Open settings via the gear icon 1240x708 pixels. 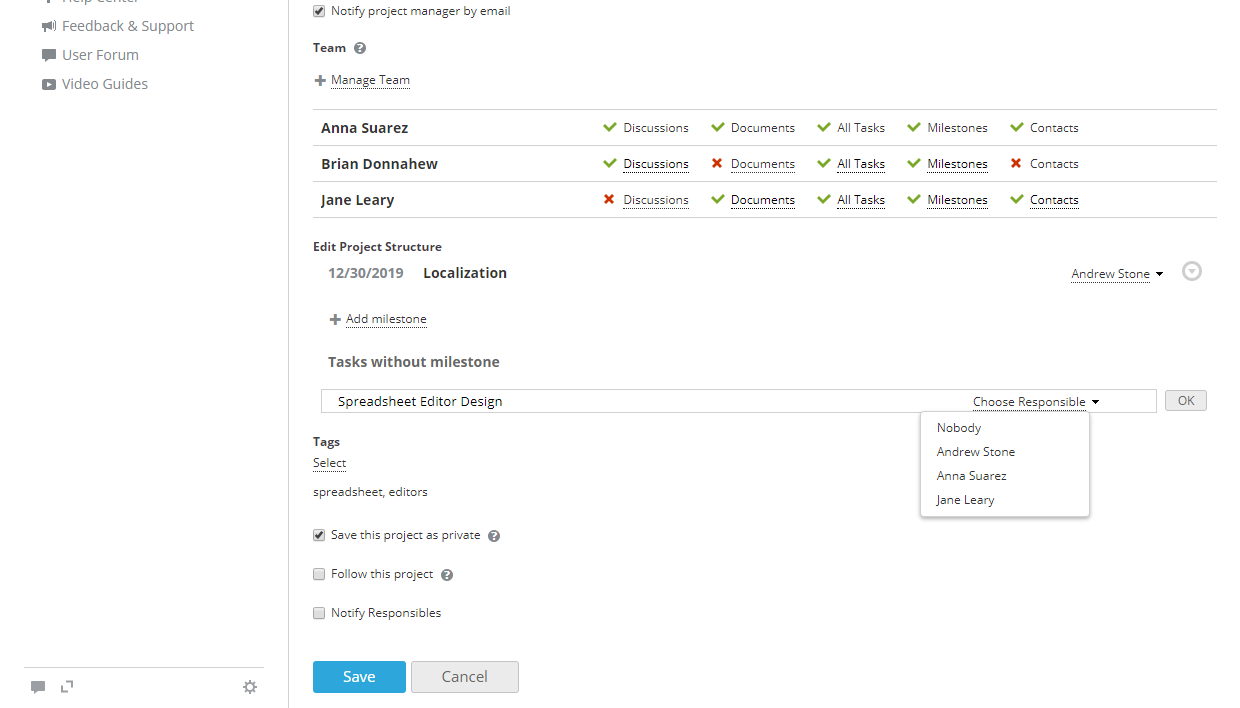coord(250,687)
